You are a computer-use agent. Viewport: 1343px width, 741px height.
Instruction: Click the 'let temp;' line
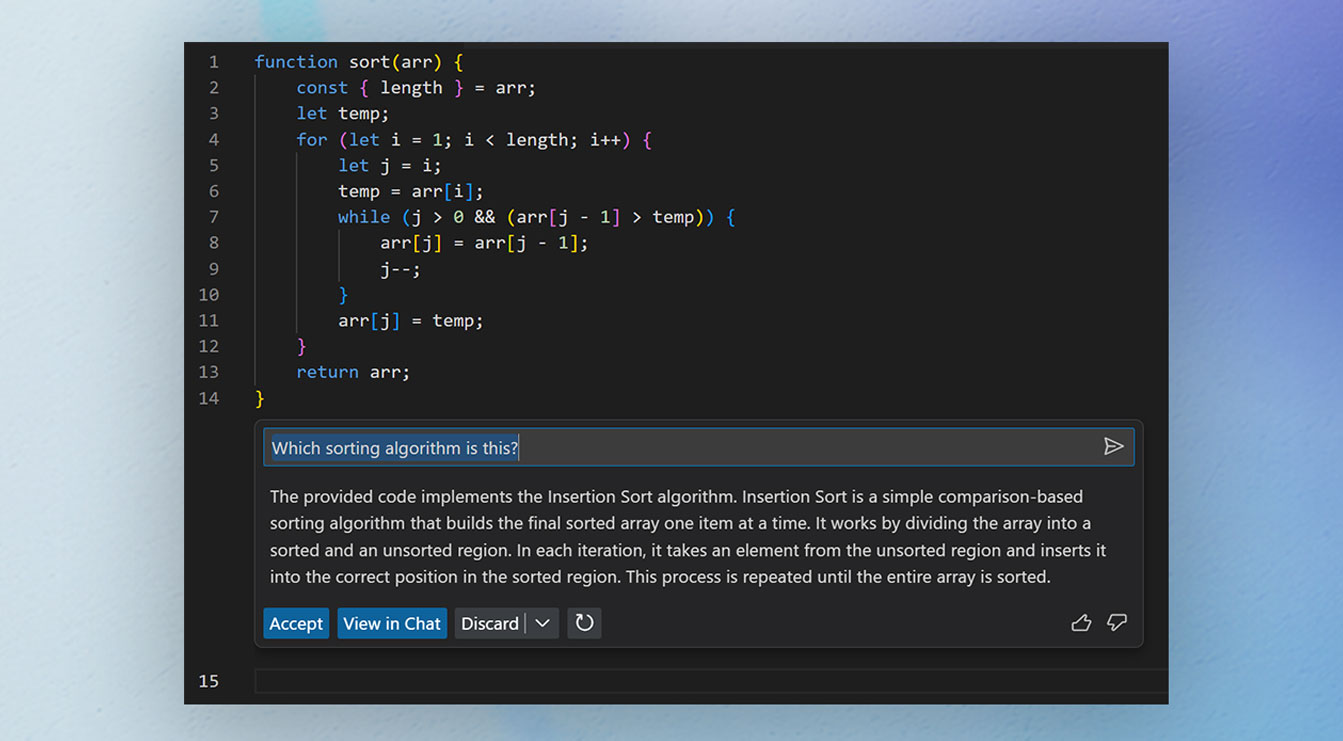[x=343, y=114]
